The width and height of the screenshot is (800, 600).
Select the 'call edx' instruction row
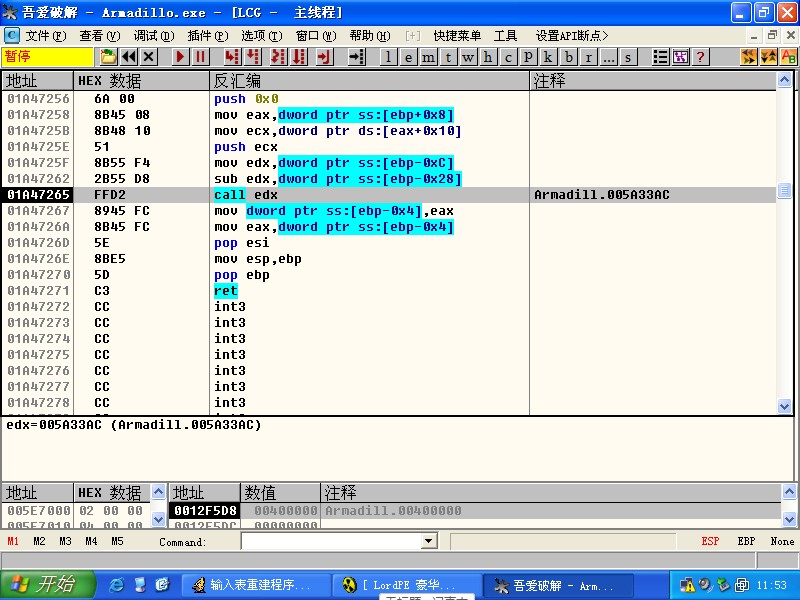click(389, 194)
